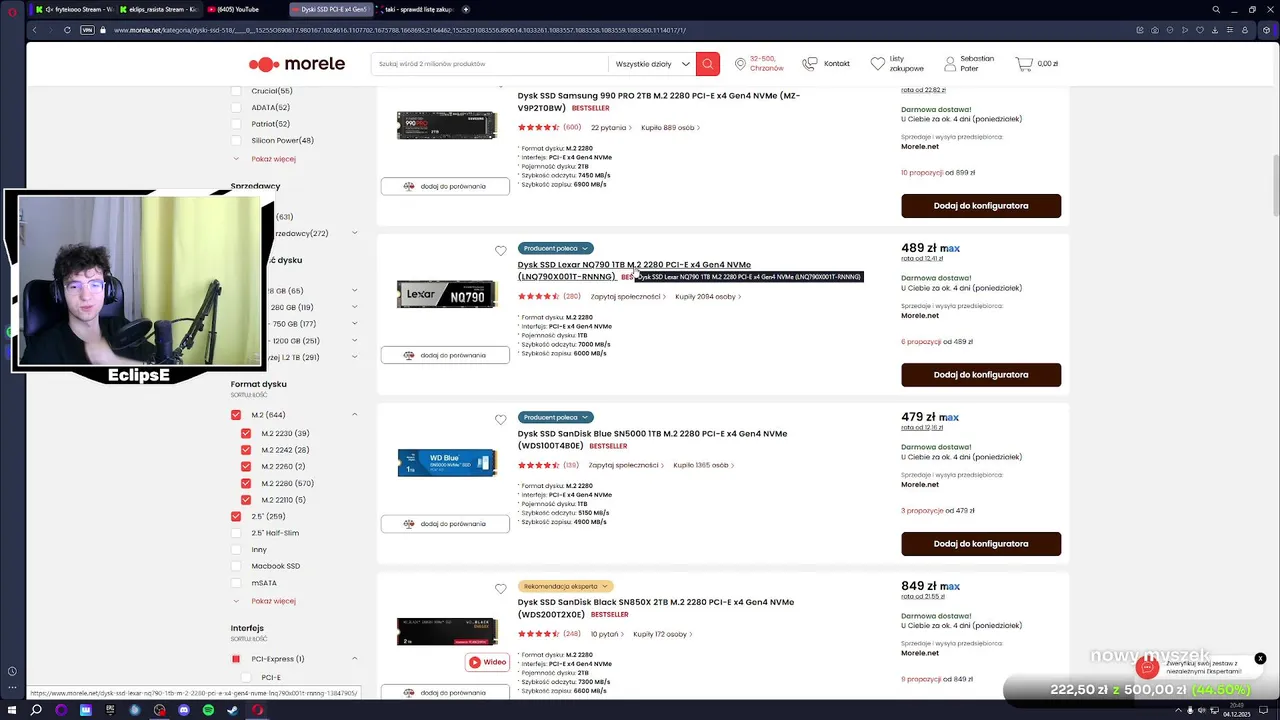Viewport: 1280px width, 720px height.
Task: Open the red expert chat bubble
Action: 1148,667
